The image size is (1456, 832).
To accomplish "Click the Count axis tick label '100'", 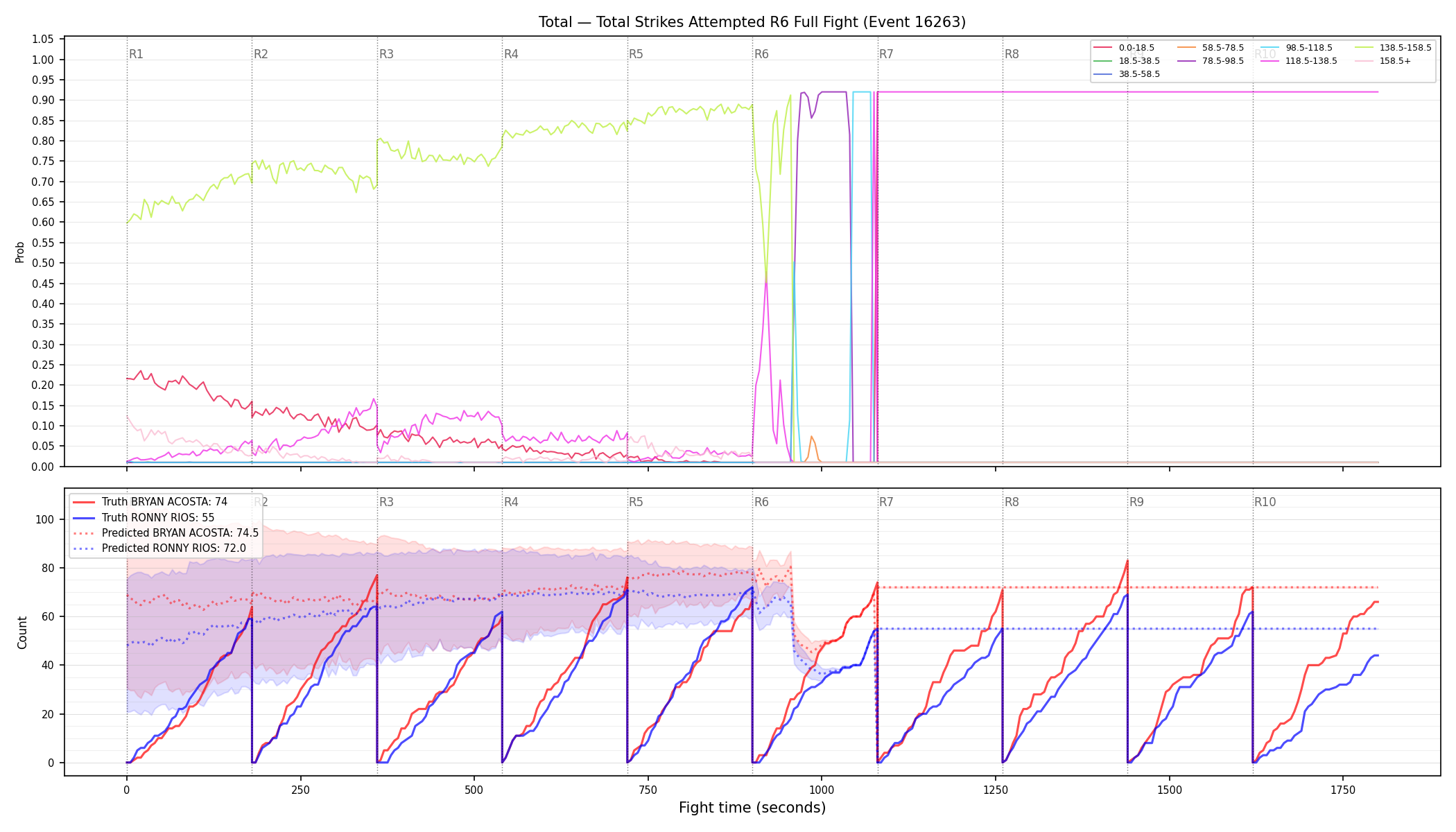I will point(46,519).
